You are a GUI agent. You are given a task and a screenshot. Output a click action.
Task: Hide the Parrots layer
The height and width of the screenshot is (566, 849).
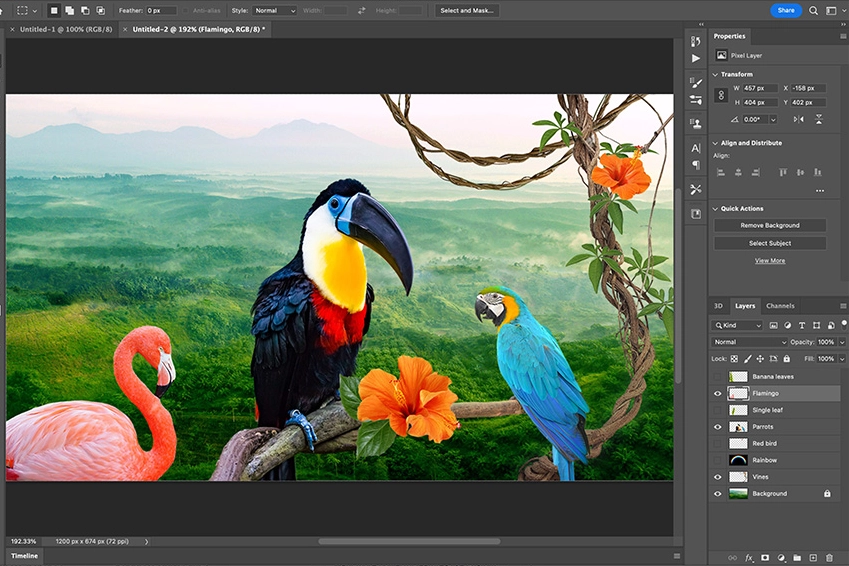717,427
